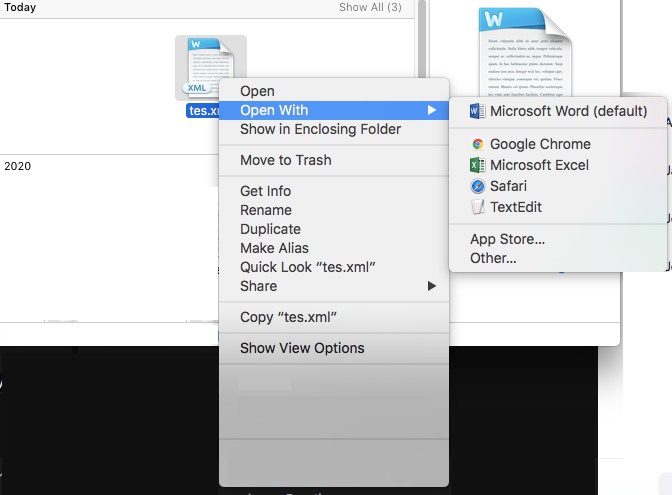Open Get Info for the file
Image resolution: width=672 pixels, height=495 pixels.
[x=265, y=191]
